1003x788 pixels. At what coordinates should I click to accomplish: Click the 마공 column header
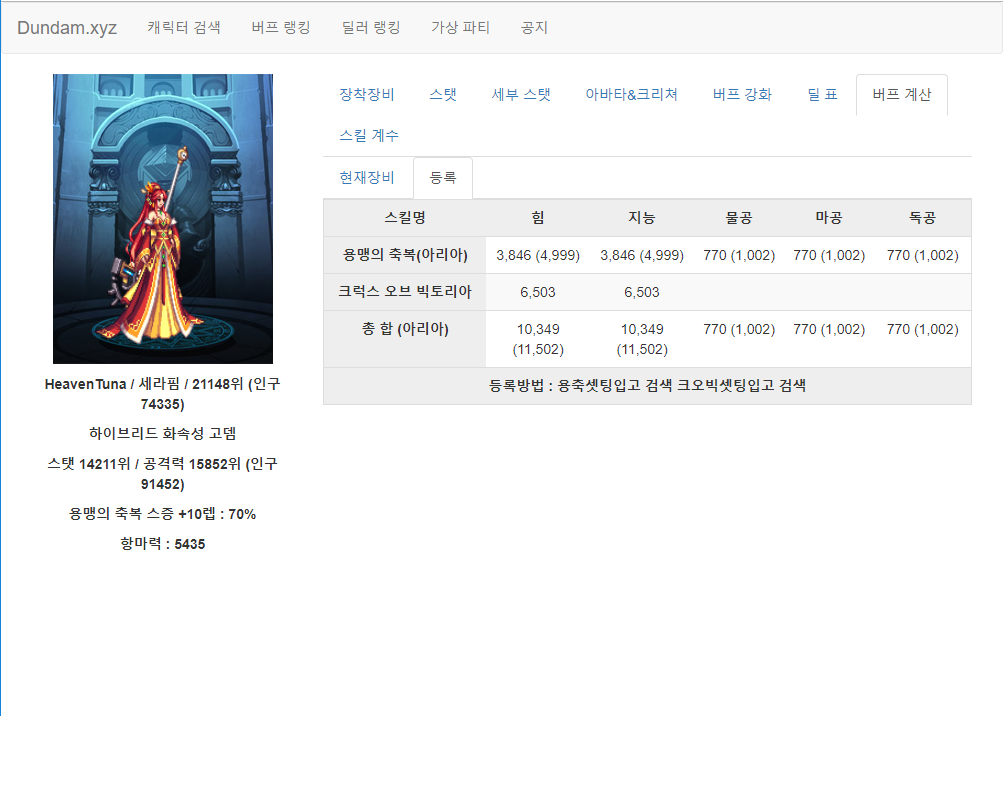829,218
